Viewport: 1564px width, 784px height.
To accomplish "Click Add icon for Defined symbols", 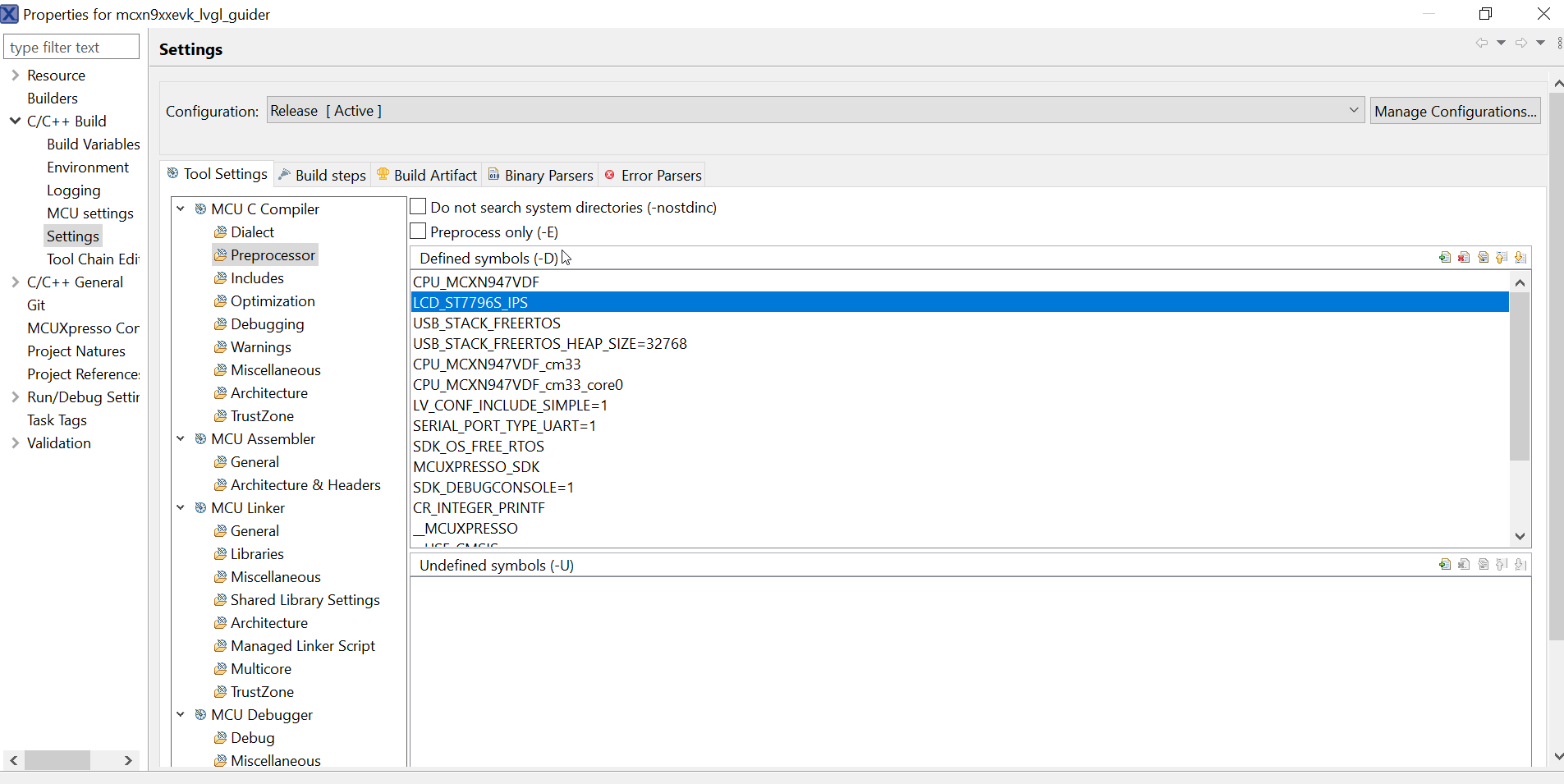I will (x=1445, y=258).
